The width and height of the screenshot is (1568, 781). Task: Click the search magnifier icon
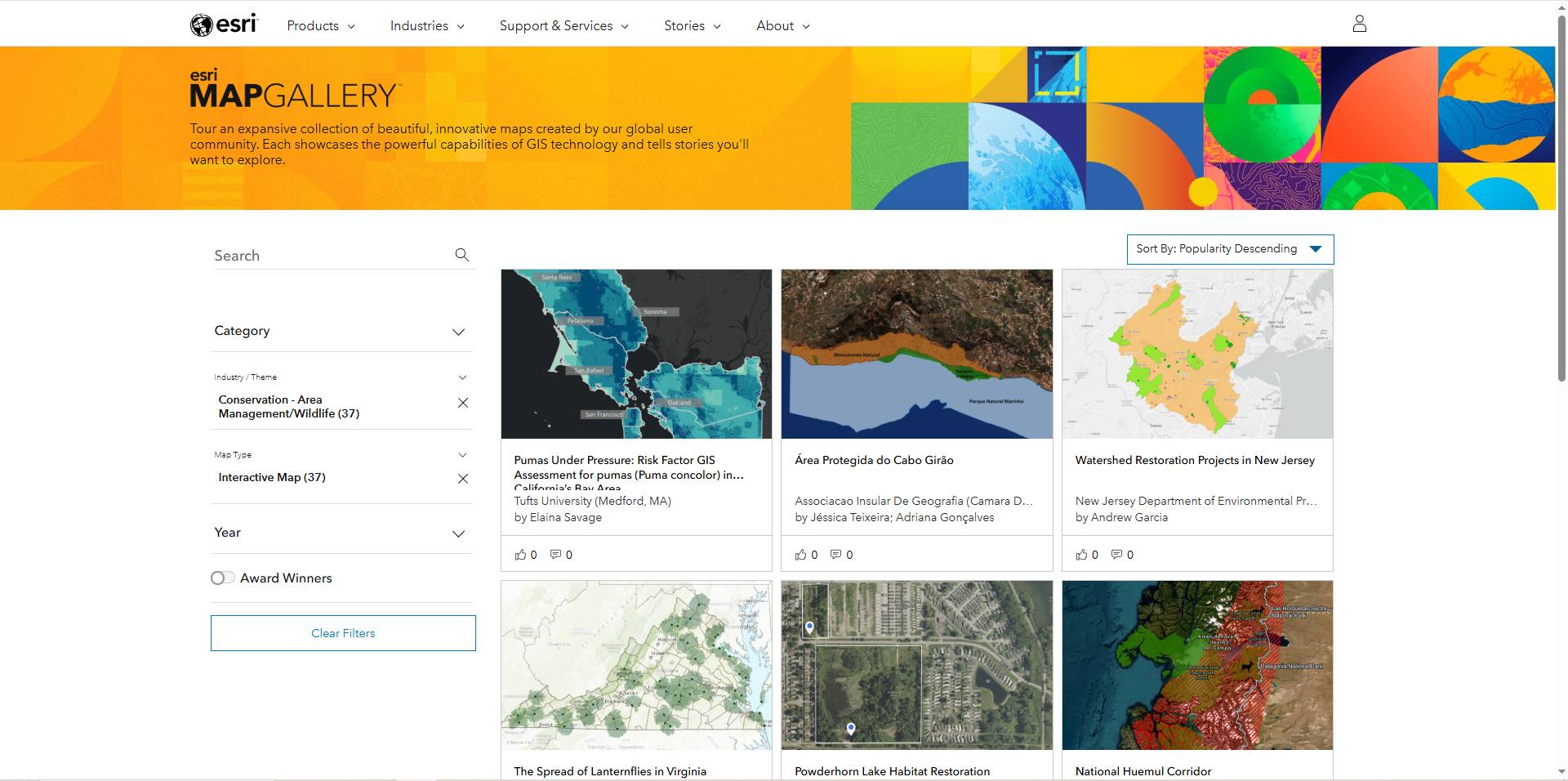tap(461, 255)
